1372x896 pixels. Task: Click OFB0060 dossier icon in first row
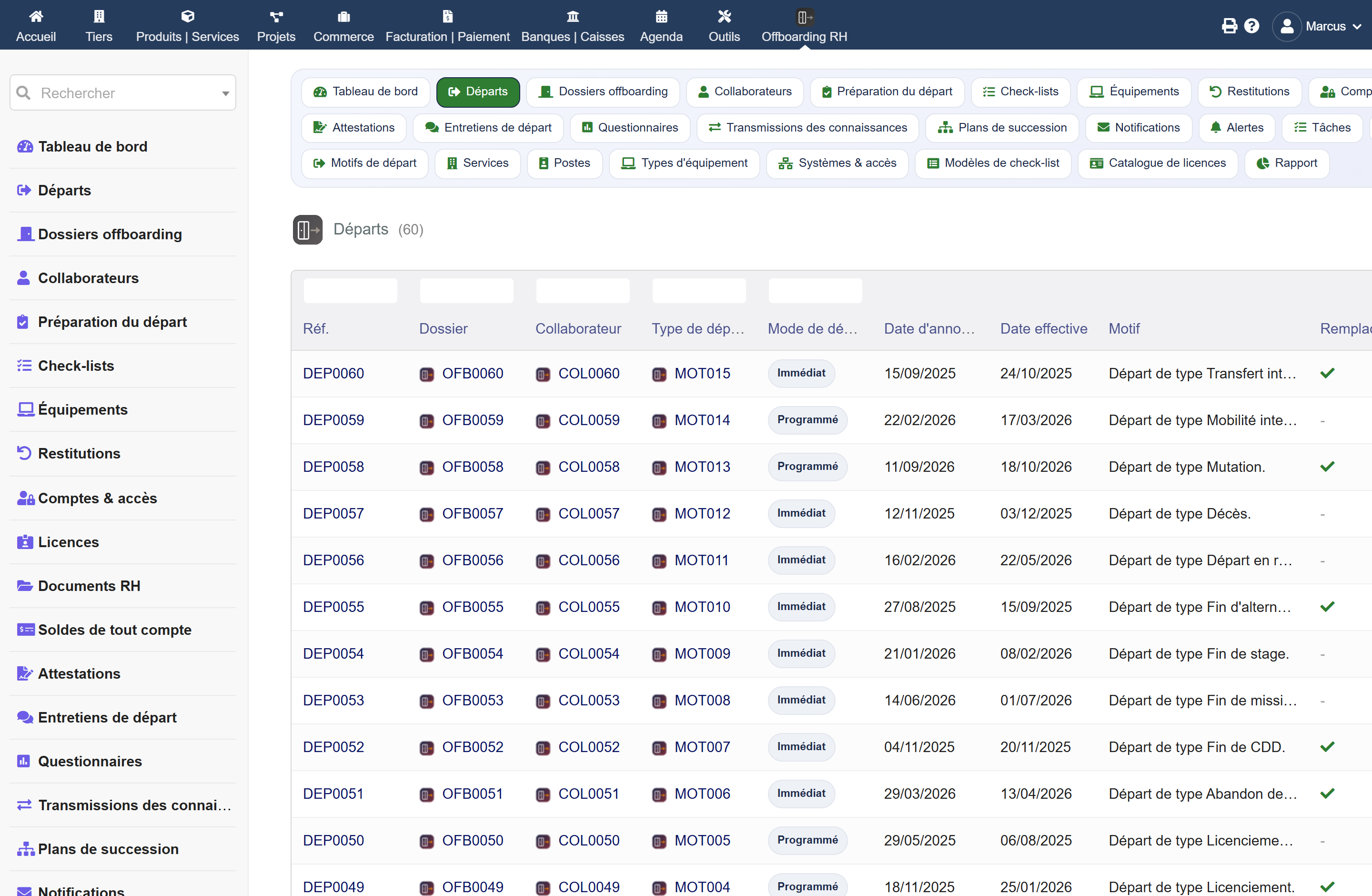tap(426, 374)
